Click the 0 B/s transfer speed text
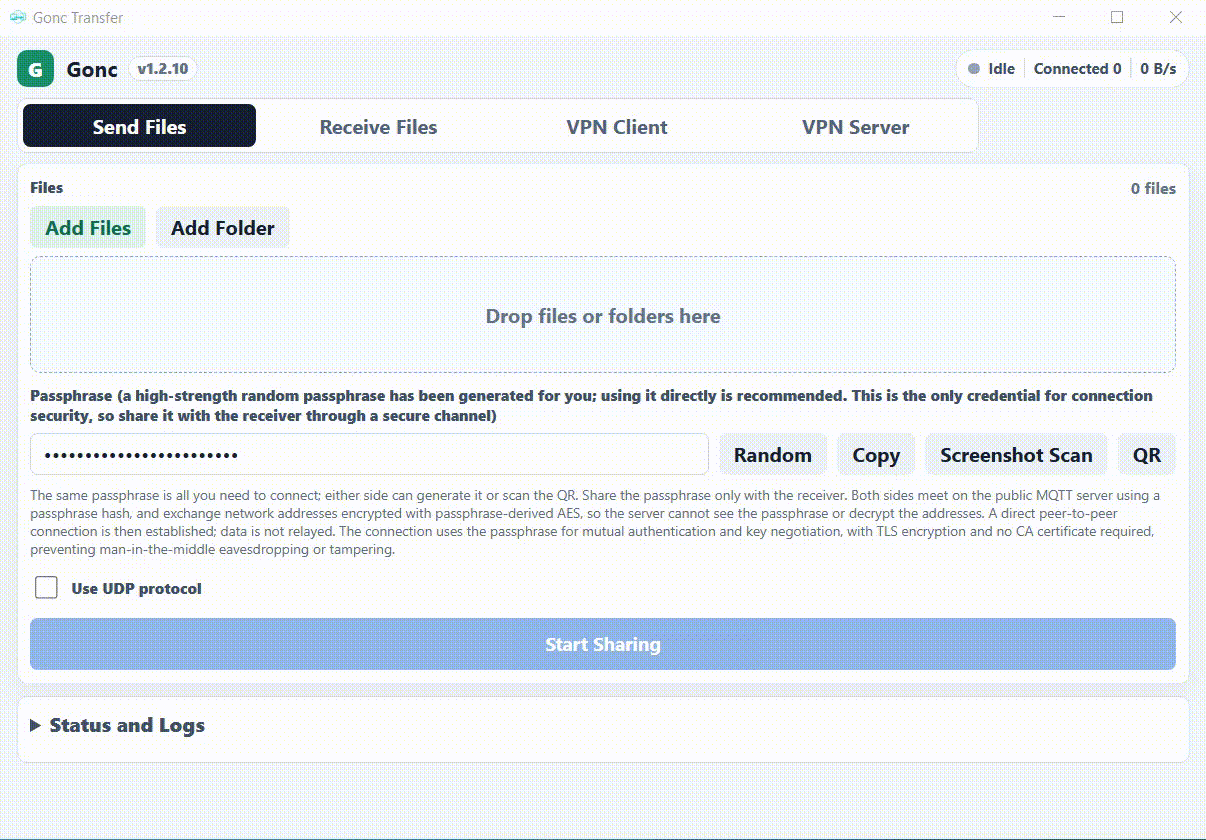Screen dimensions: 1206x840 tap(1158, 69)
